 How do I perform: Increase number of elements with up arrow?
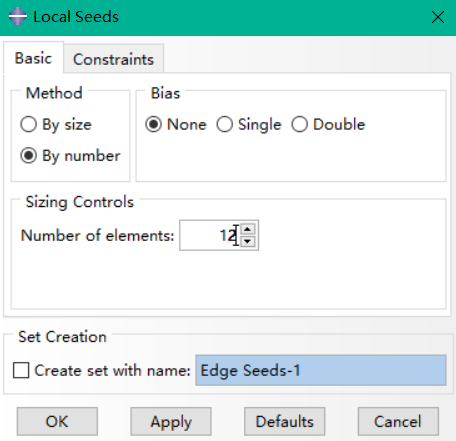pyautogui.click(x=247, y=229)
